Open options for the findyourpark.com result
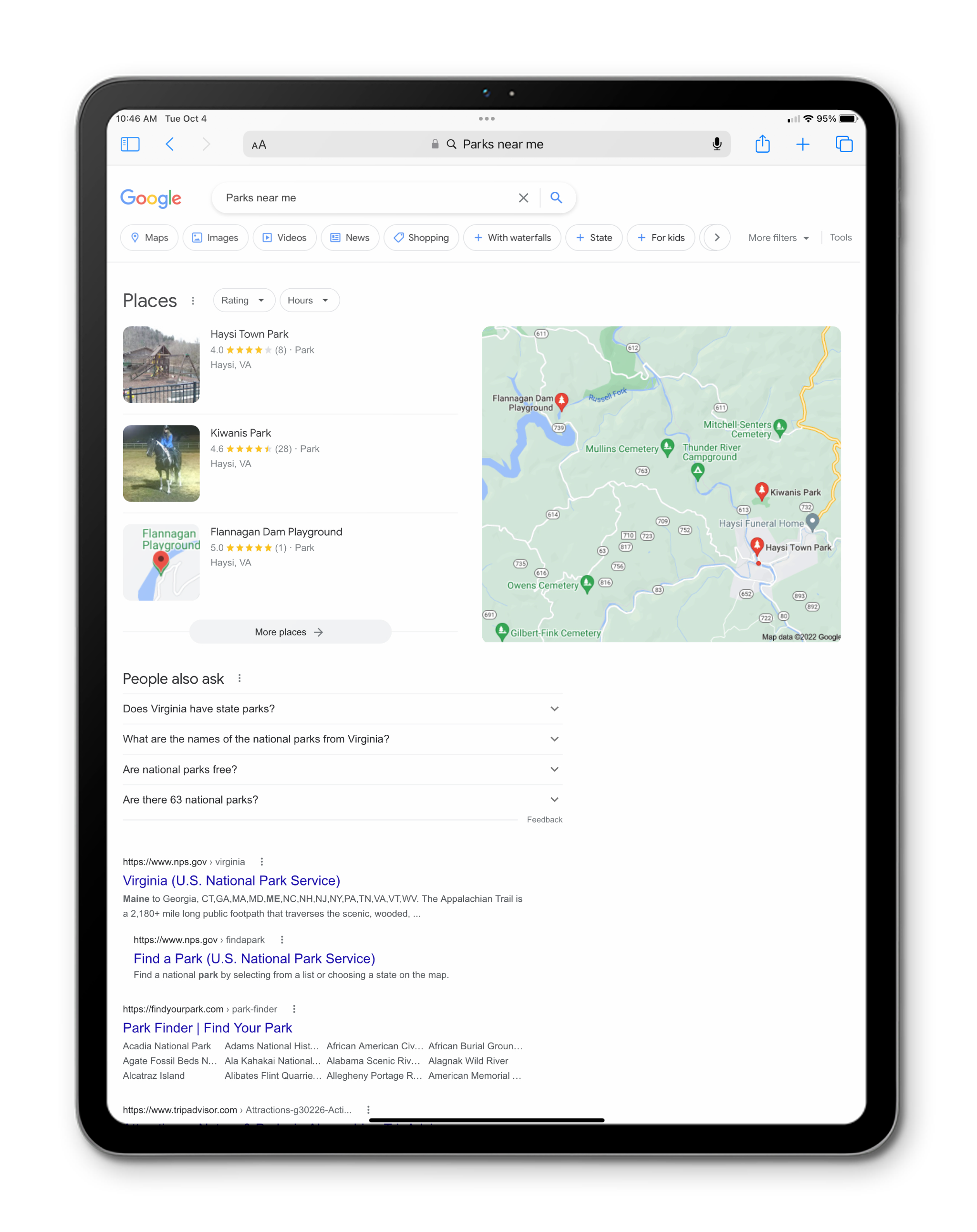The height and width of the screenshot is (1232, 977). tap(294, 1009)
